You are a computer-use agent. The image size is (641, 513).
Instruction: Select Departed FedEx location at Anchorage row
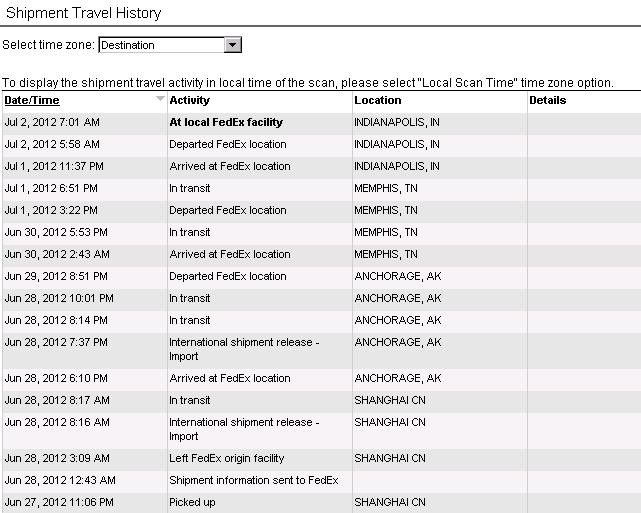coord(321,276)
